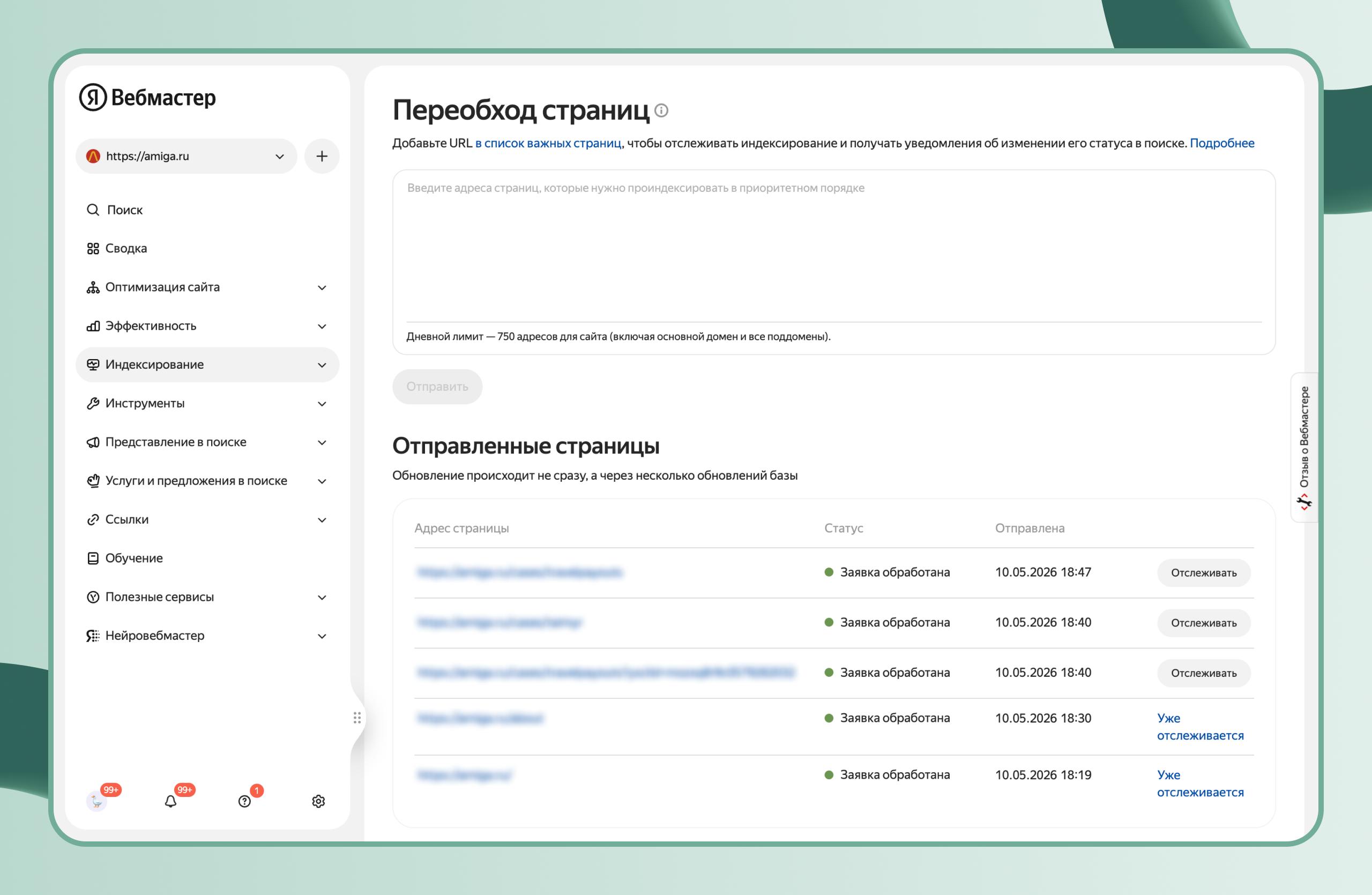Click the Представление в поиске megaphone icon
The image size is (1372, 895).
click(x=93, y=442)
